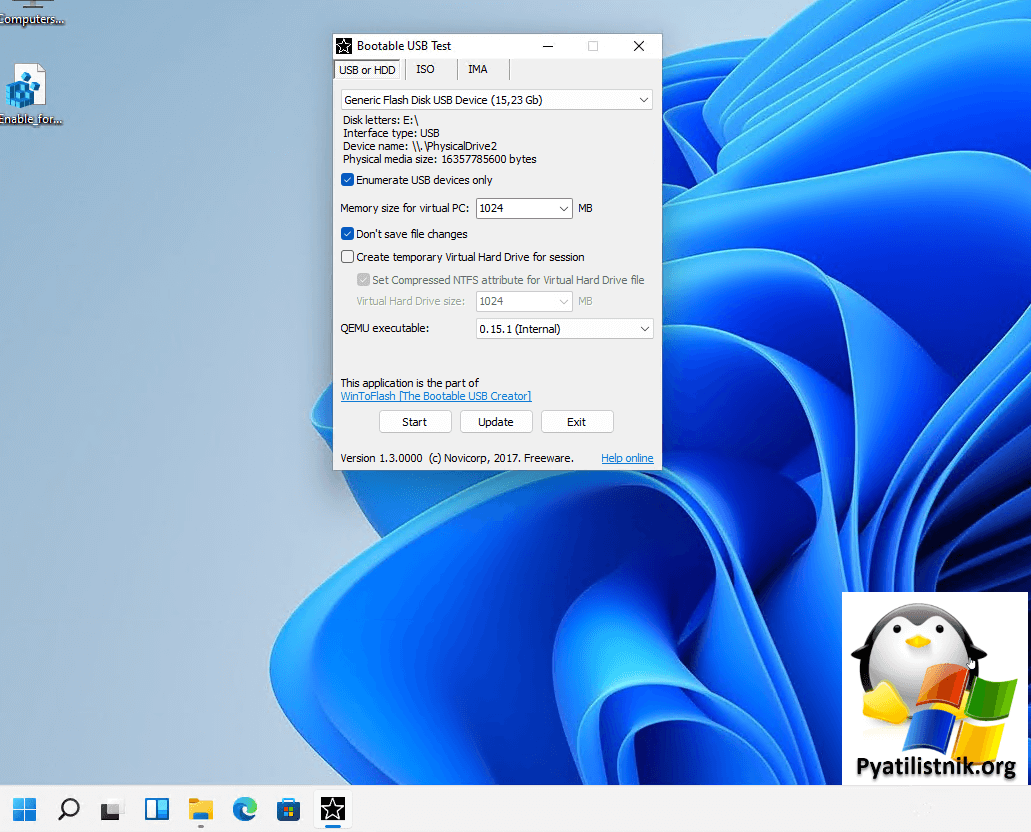This screenshot has height=832, width=1031.
Task: Click the Bootable USB Test star title icon
Action: [x=344, y=46]
